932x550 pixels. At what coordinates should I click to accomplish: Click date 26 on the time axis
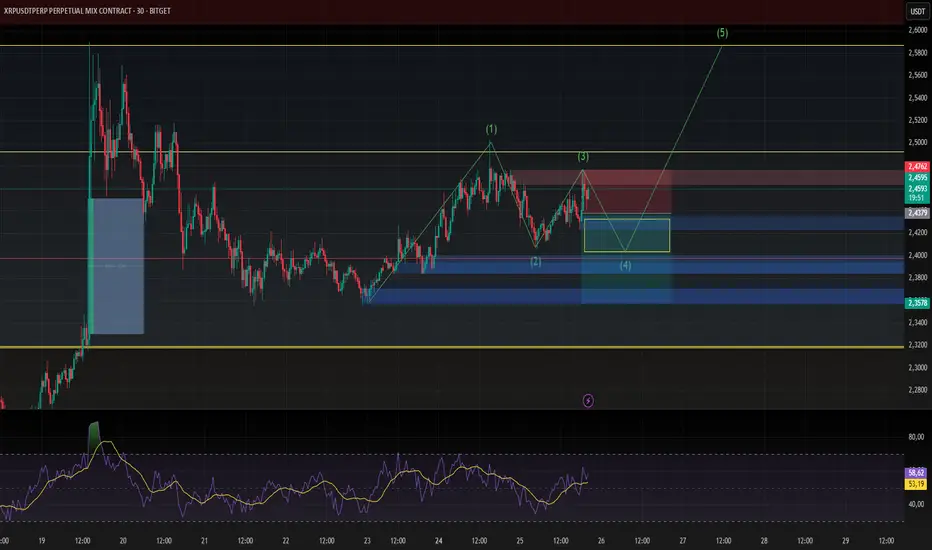(x=602, y=541)
